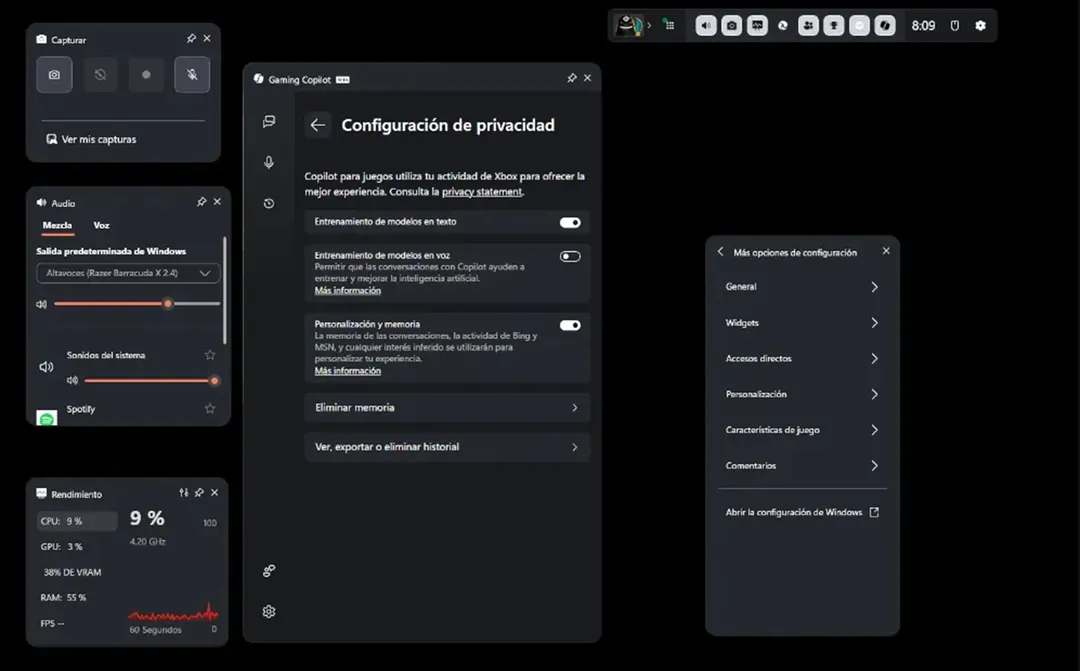
Task: Toggle the Spotify widget from top bar
Action: (859, 25)
